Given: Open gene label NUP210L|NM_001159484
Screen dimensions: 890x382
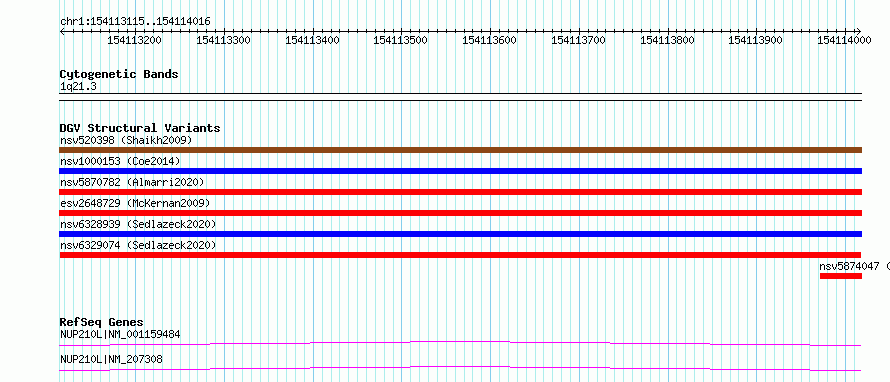Looking at the screenshot, I should coord(120,334).
